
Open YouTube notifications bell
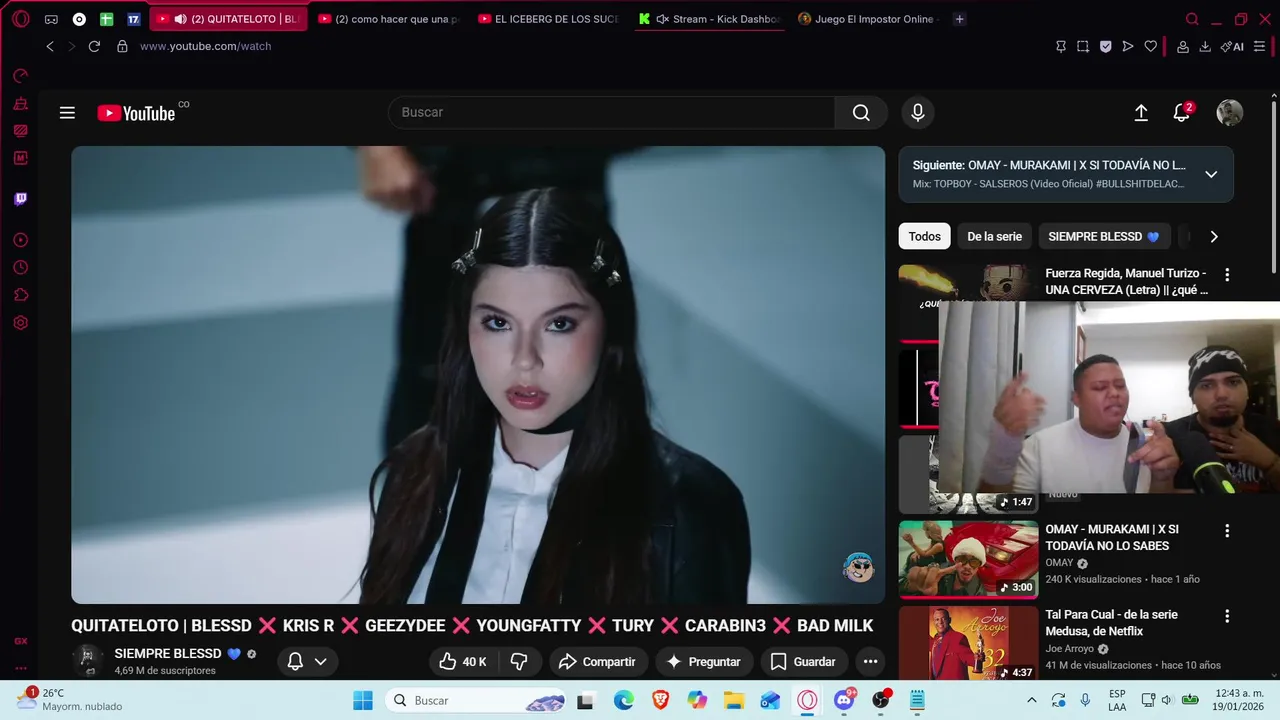click(x=1182, y=113)
